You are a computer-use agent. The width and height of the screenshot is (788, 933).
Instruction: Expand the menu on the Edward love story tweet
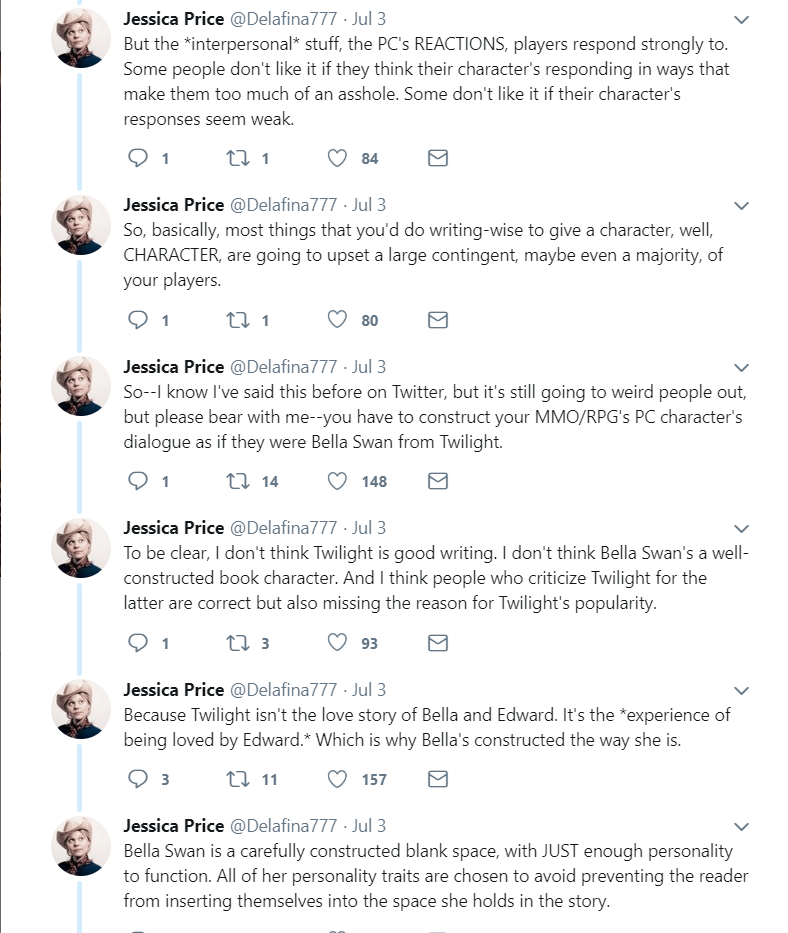(740, 690)
